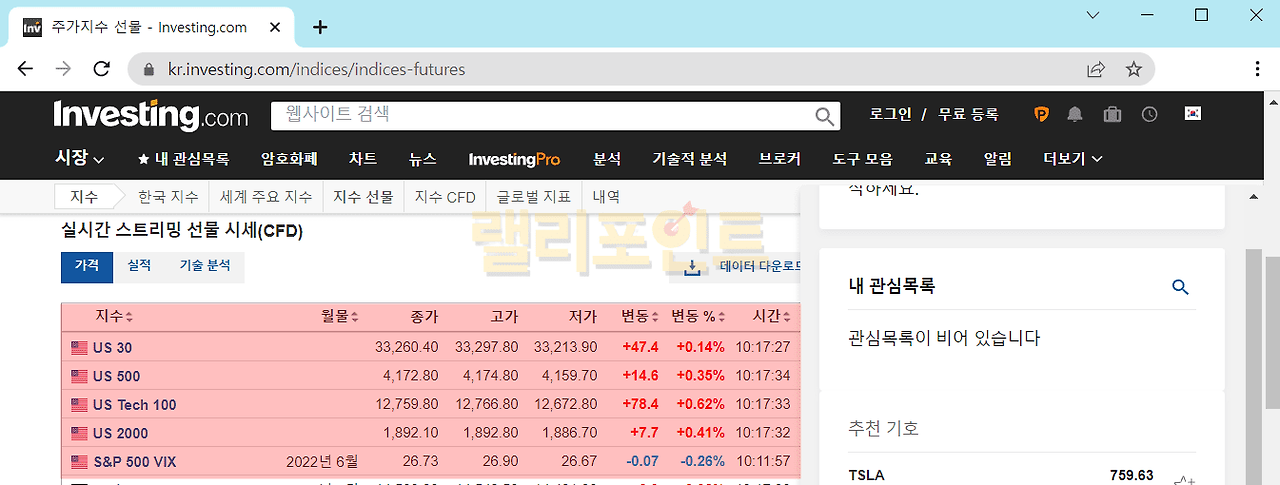Click the search icon in 내 관심목록 panel
The width and height of the screenshot is (1280, 485).
coord(1180,287)
